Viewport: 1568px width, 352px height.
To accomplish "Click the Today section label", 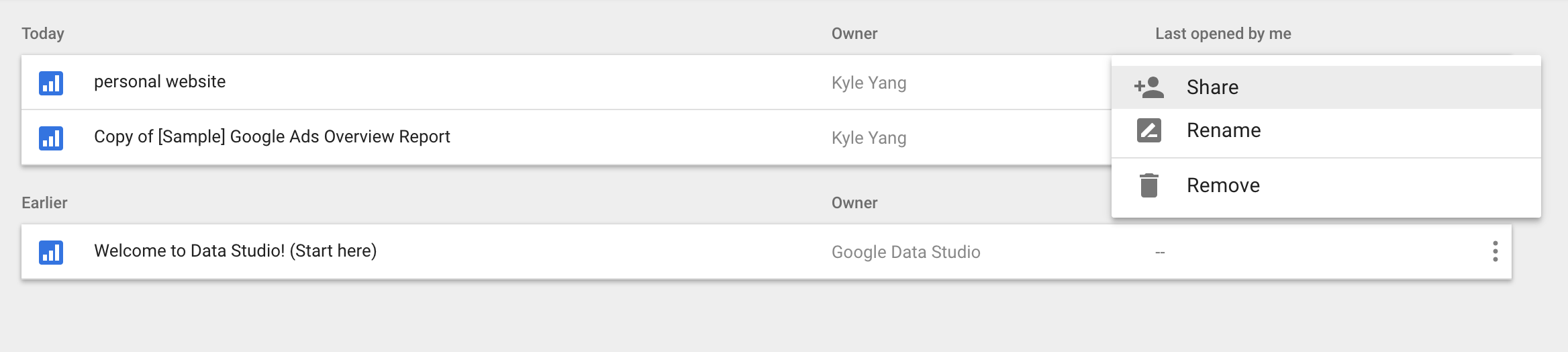I will pos(43,34).
